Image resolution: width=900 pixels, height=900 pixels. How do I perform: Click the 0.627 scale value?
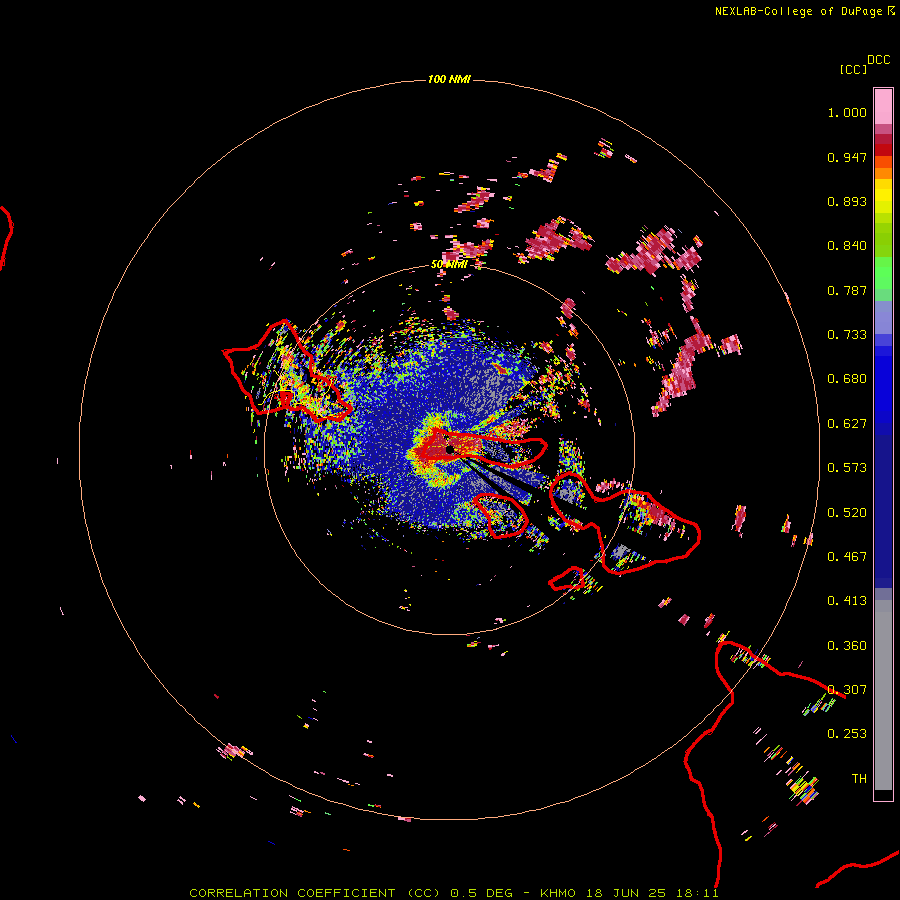tap(847, 424)
